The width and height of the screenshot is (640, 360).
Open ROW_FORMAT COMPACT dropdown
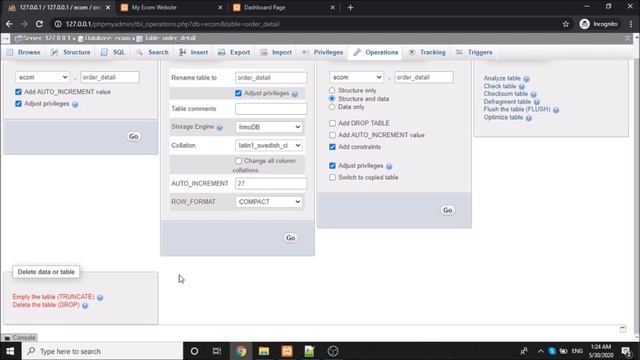269,202
